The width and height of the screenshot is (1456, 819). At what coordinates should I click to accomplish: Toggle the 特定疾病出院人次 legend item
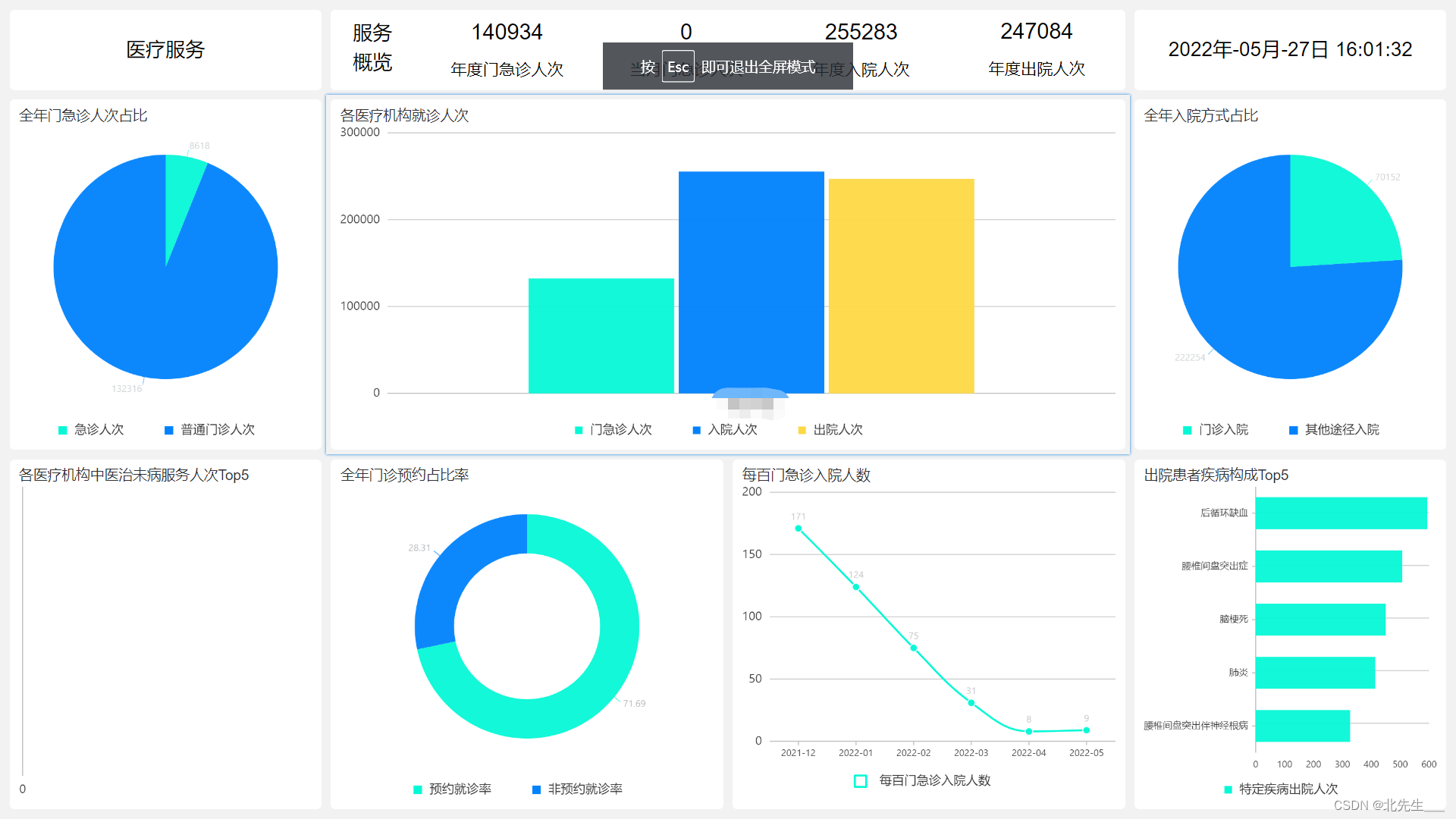pos(1281,789)
